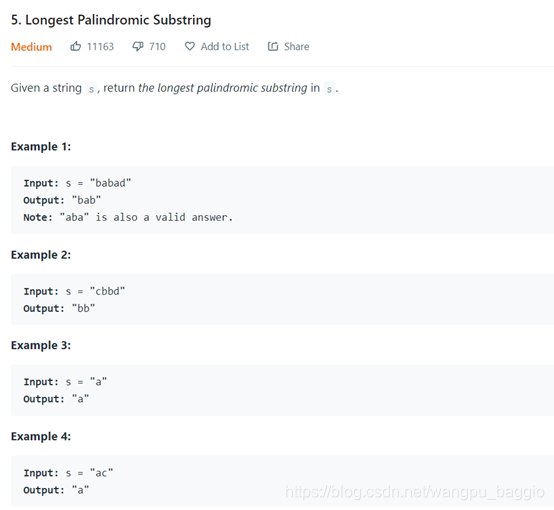Image resolution: width=554 pixels, height=510 pixels.
Task: Click the input string "babad"
Action: [110, 183]
